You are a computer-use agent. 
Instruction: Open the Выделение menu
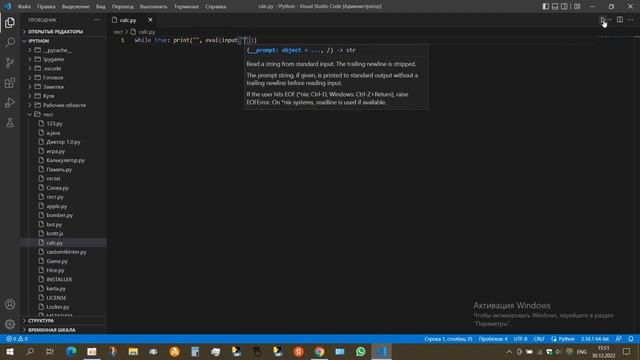tap(76, 7)
